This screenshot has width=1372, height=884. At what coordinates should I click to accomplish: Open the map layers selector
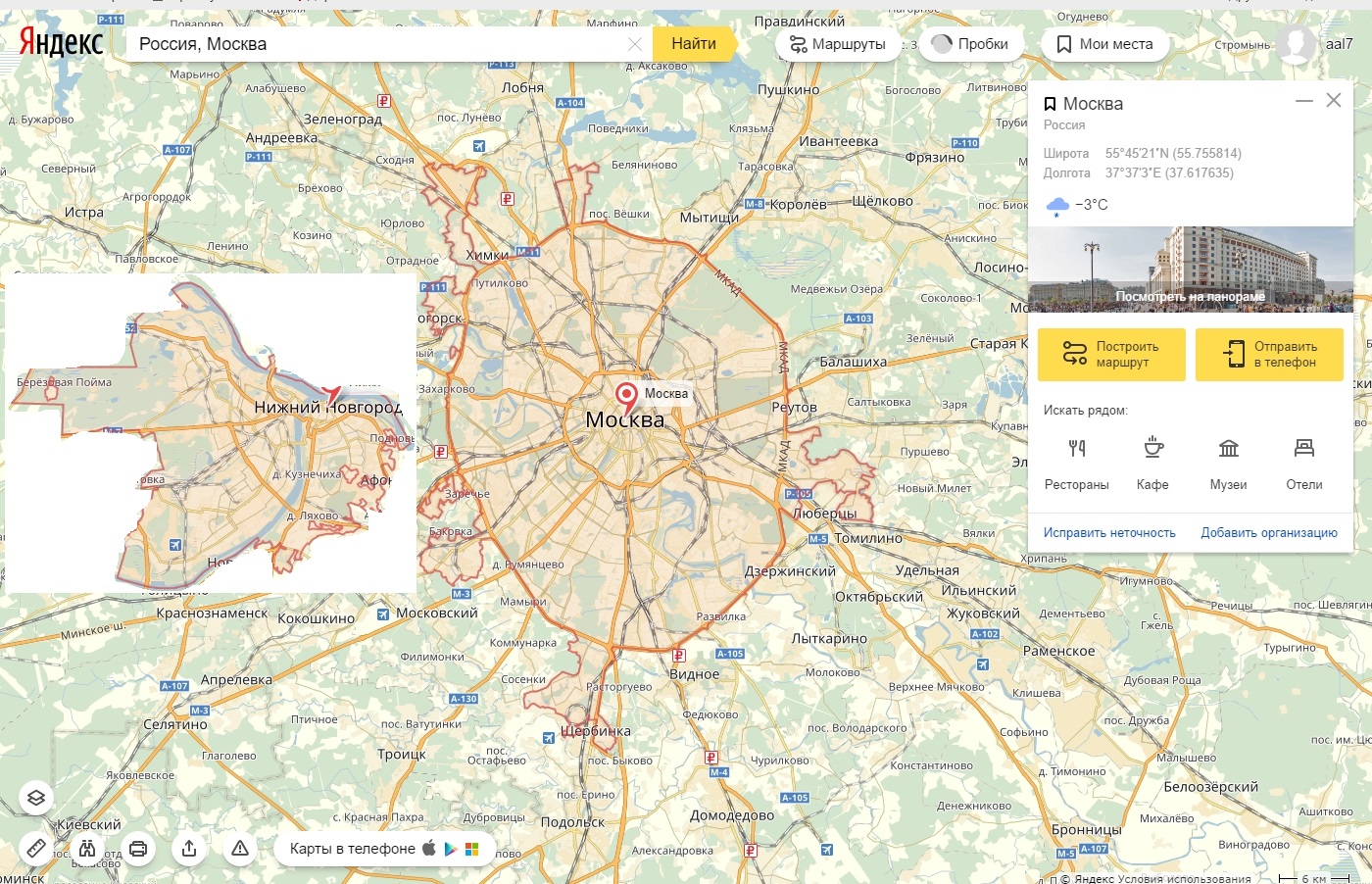tap(36, 798)
